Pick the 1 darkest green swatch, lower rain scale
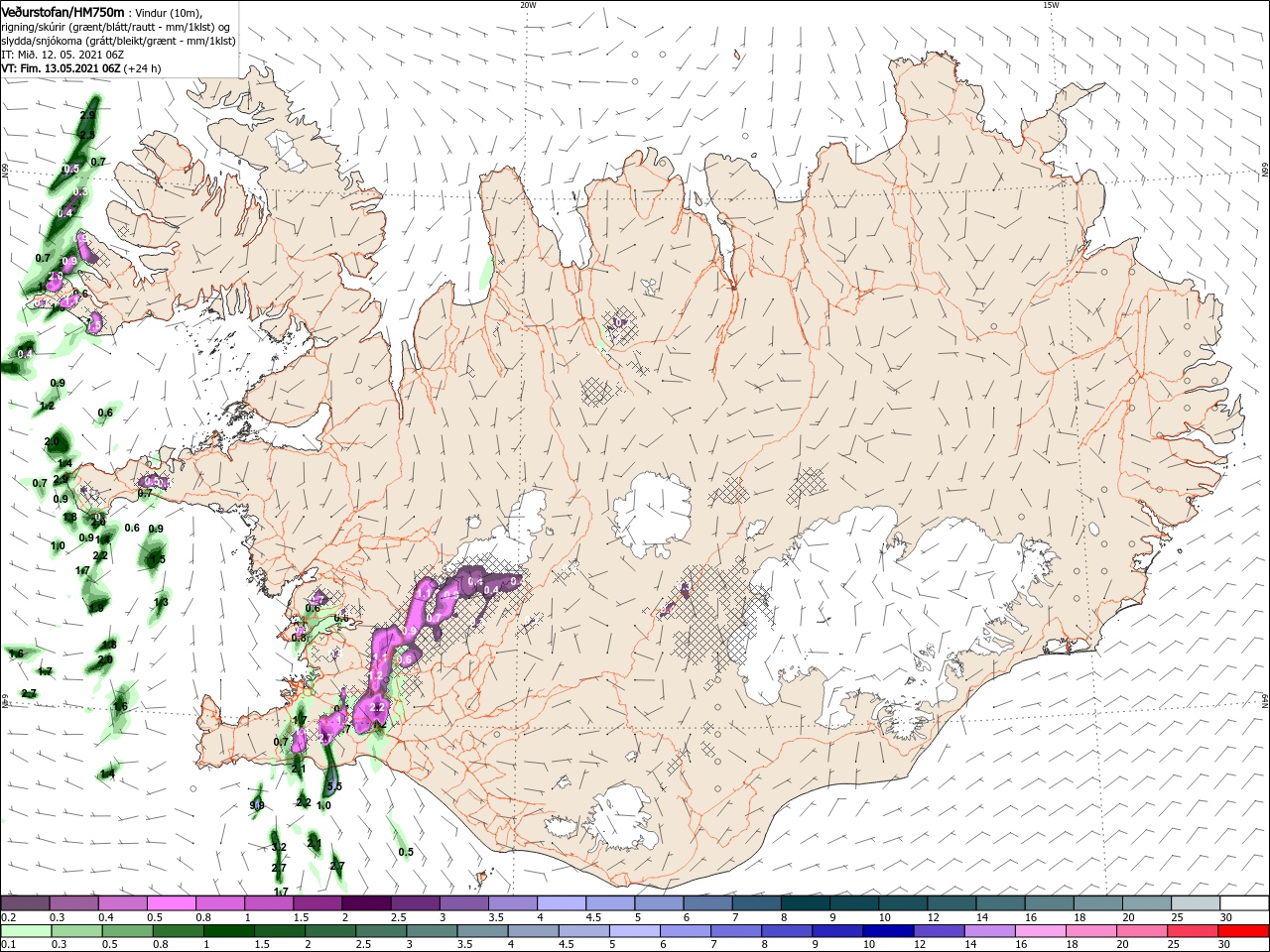The width and height of the screenshot is (1270, 952). tap(228, 931)
